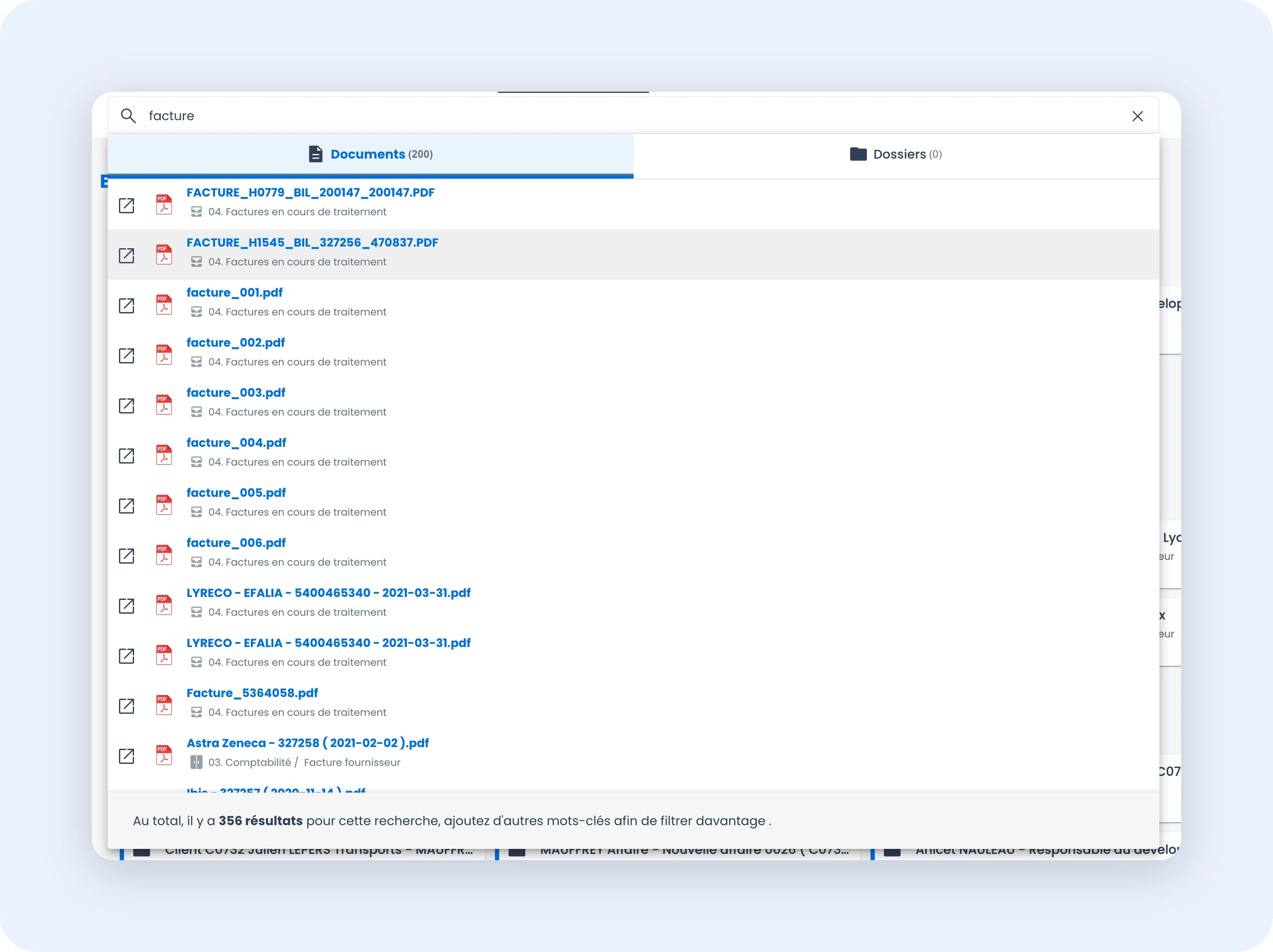Clear the search with the X icon

(1137, 116)
